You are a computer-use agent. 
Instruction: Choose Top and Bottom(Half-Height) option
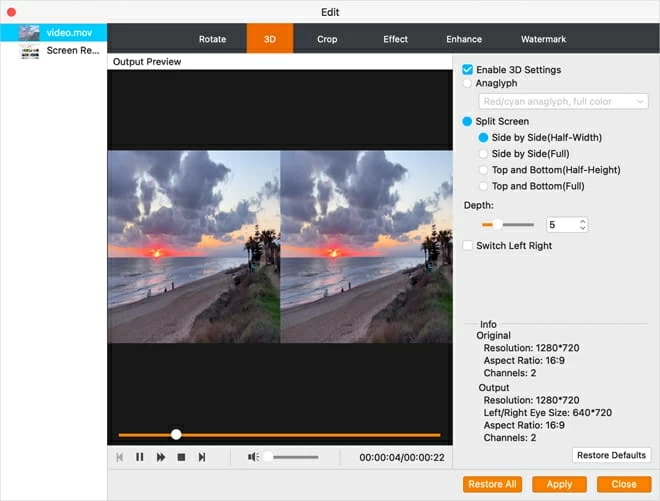click(484, 170)
